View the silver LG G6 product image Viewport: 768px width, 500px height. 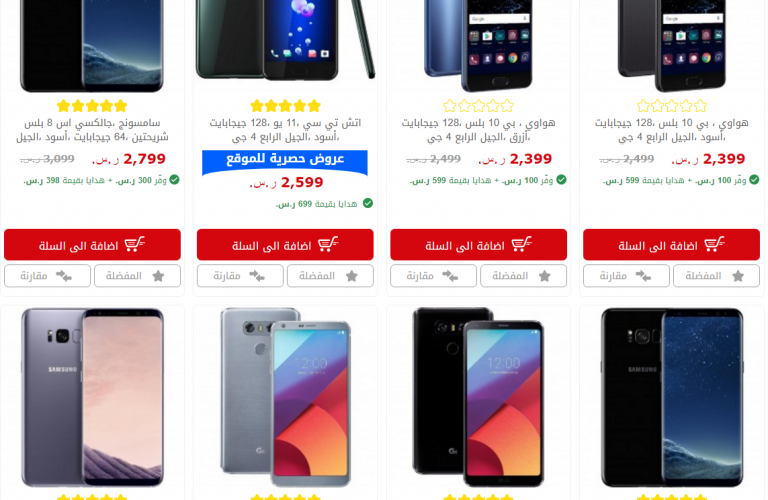pos(286,397)
